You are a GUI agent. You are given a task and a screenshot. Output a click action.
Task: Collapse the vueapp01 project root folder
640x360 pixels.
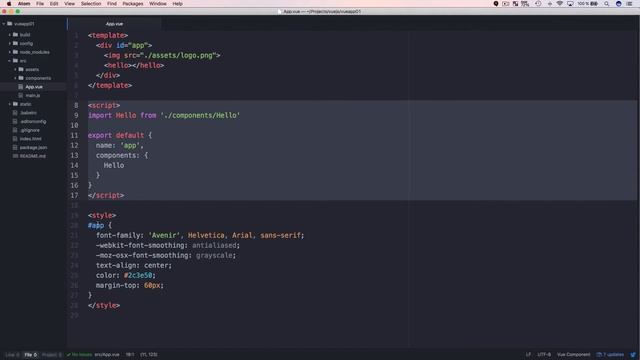[x=4, y=24]
